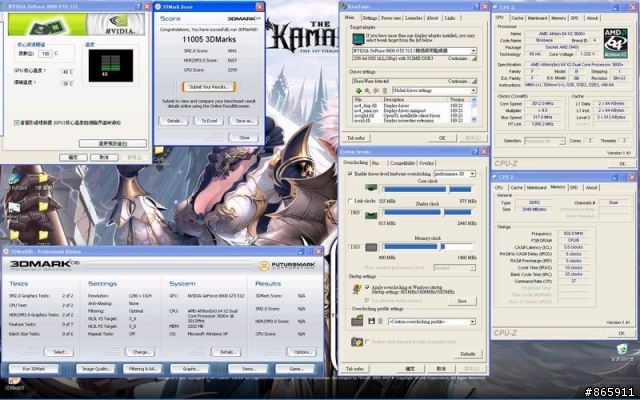
Task: Click the Shader clock slider
Action: pos(427,212)
